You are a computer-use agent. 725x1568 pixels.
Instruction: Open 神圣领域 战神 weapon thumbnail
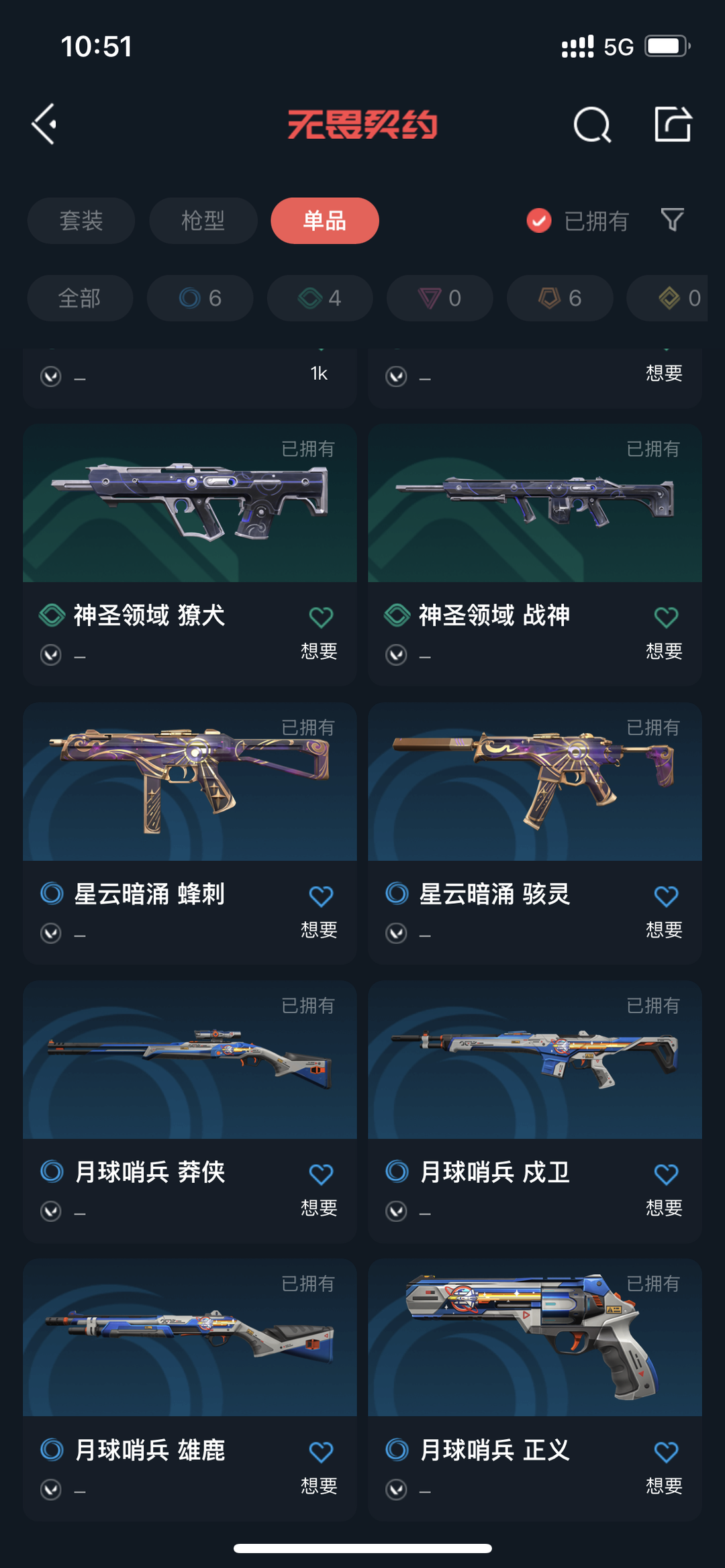point(535,503)
